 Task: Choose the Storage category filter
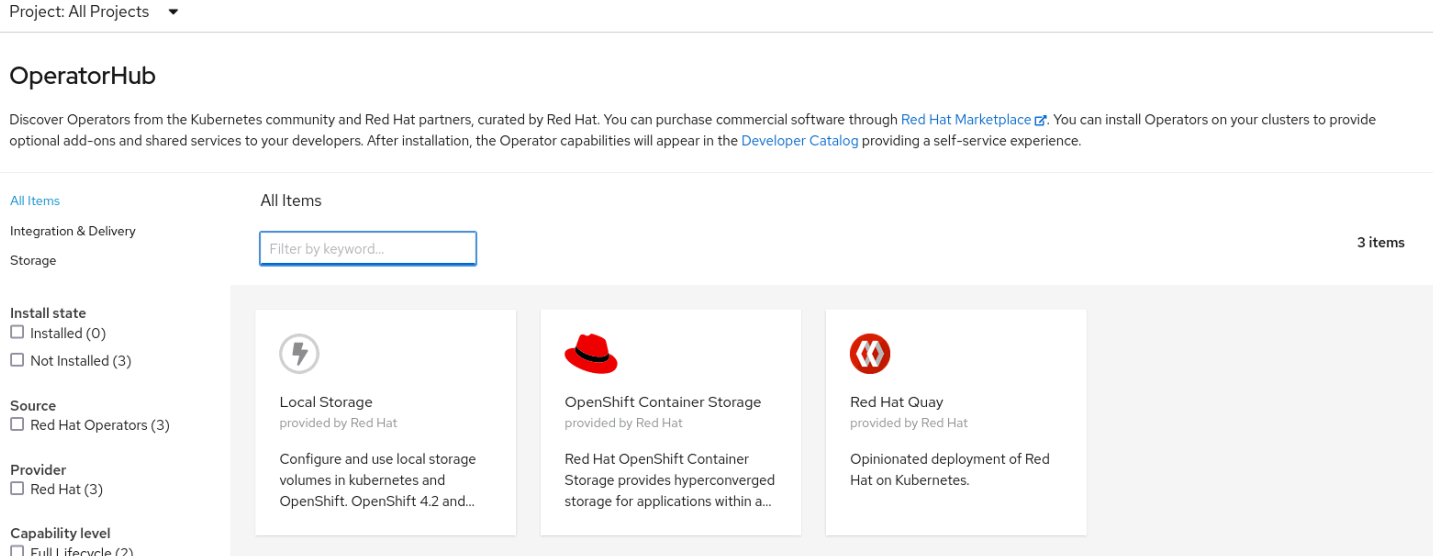[x=33, y=260]
